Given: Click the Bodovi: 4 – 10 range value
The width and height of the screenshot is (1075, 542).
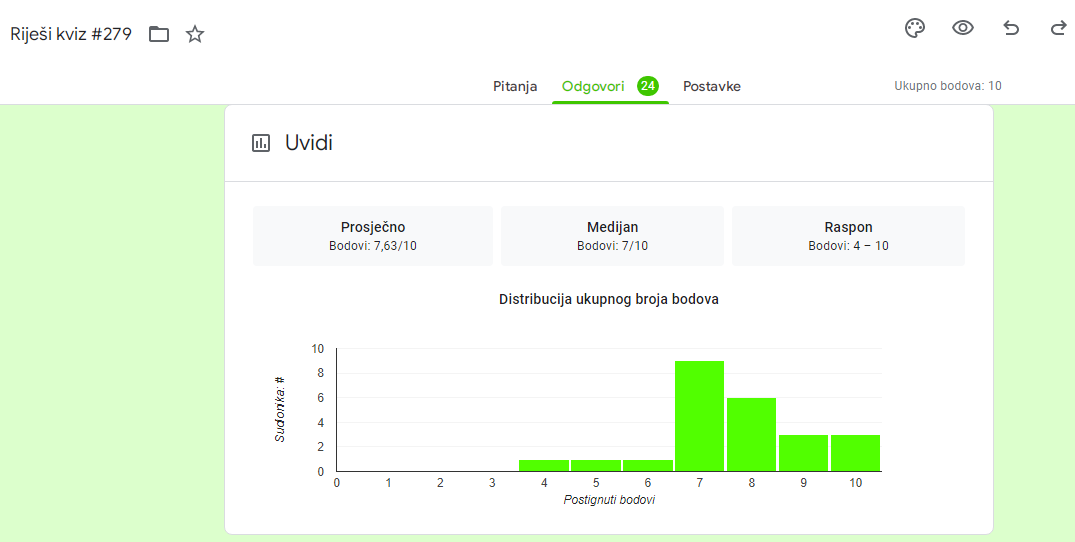Looking at the screenshot, I should (848, 245).
